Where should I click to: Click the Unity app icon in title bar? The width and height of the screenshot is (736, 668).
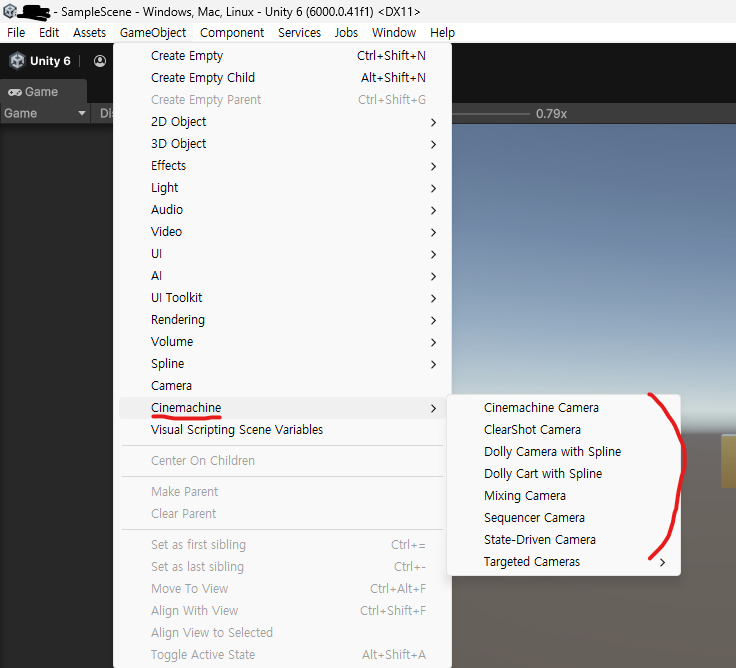[x=9, y=10]
